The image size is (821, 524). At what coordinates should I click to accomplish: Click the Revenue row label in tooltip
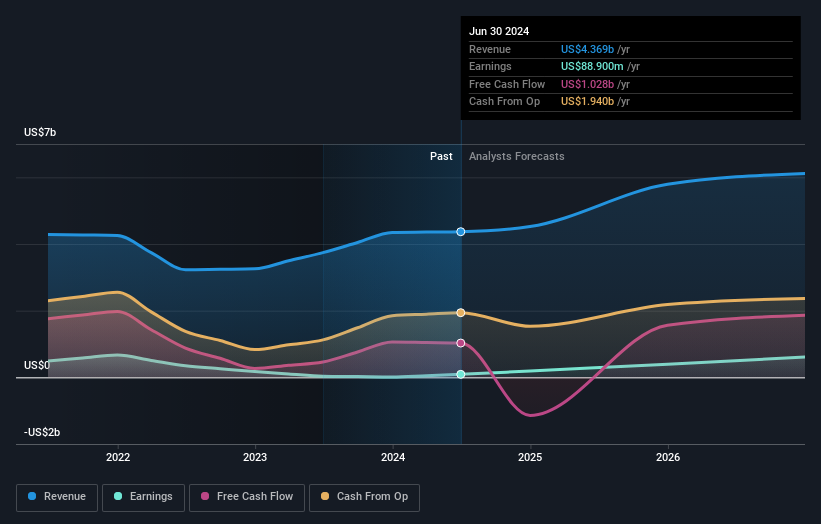tap(490, 49)
